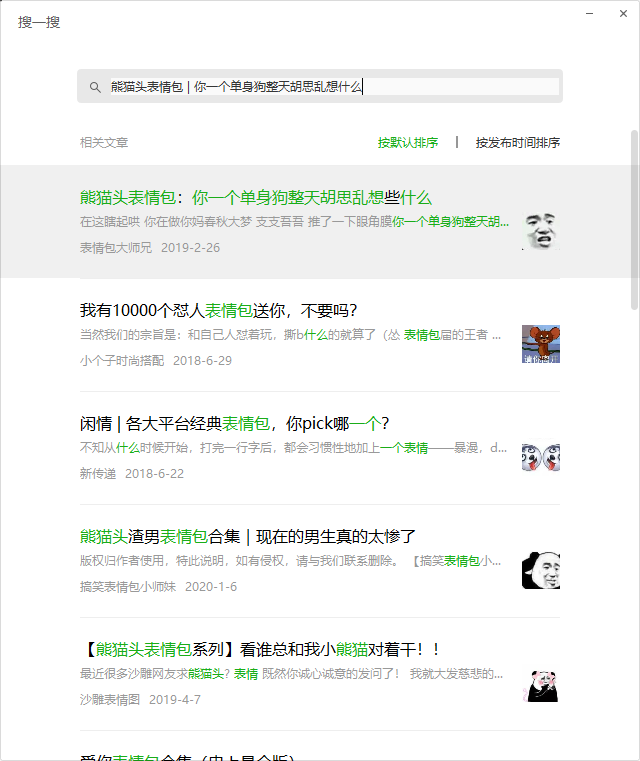Click source '表情包大师兄 2019-2-26'

(150, 248)
